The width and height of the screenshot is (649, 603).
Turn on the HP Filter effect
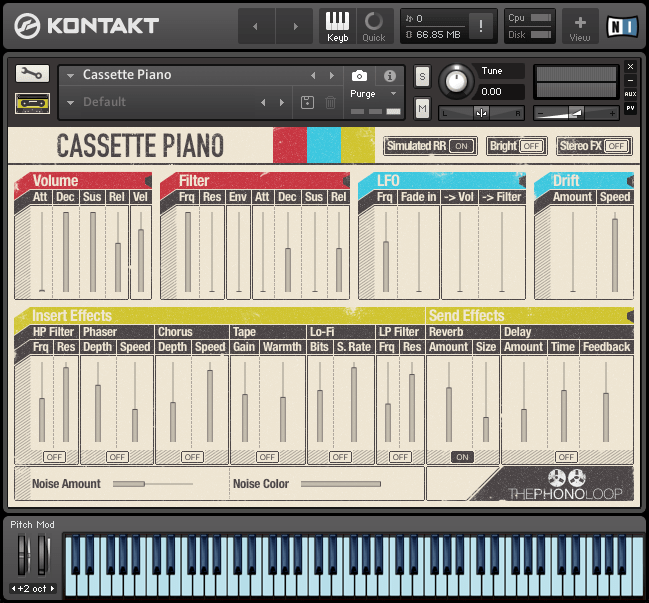tap(54, 457)
